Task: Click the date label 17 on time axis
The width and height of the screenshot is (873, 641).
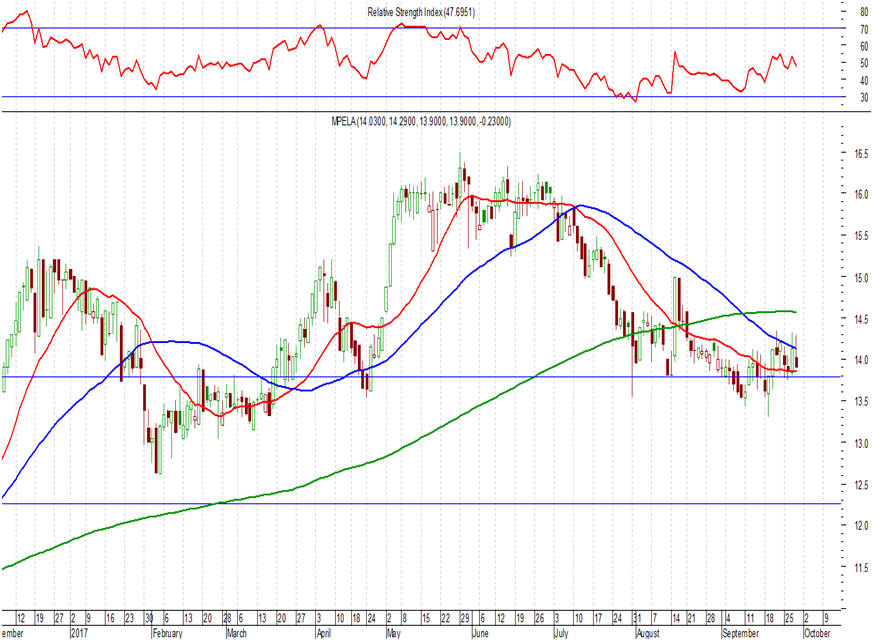Action: 598,619
